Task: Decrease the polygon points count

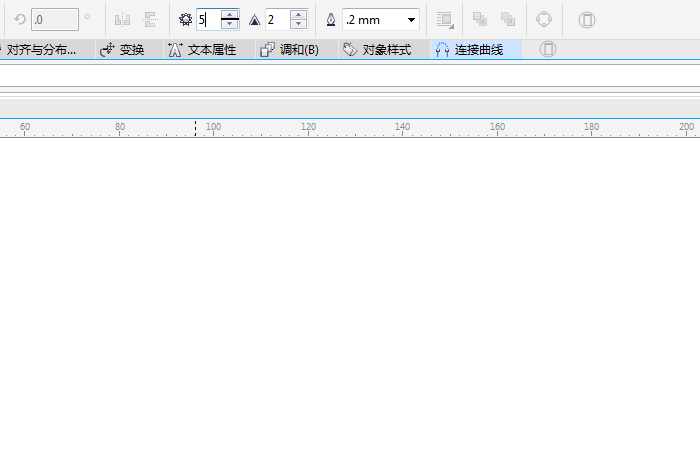Action: [x=230, y=24]
